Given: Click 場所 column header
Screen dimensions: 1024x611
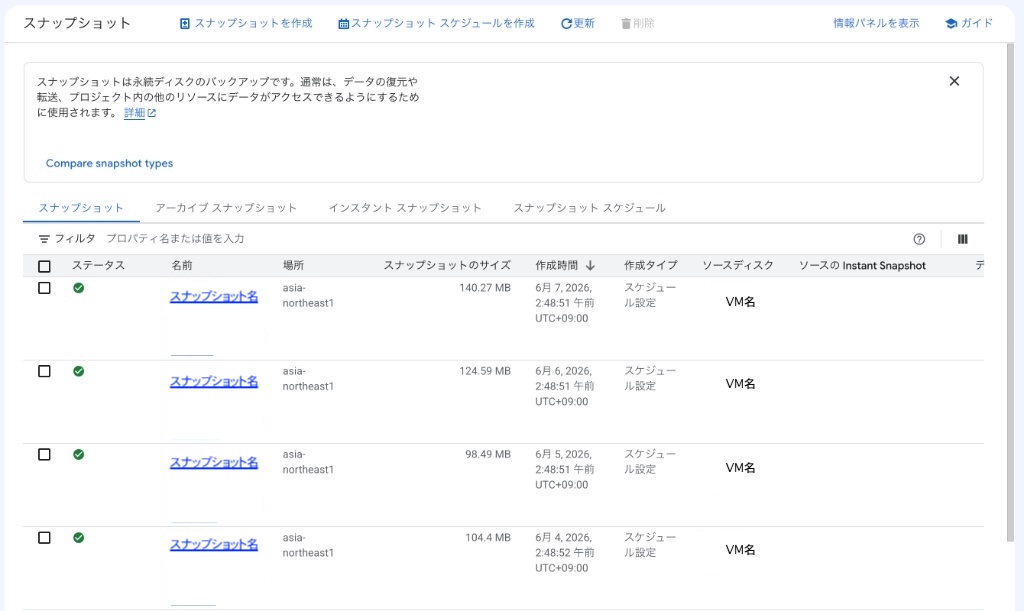Looking at the screenshot, I should pyautogui.click(x=293, y=266).
